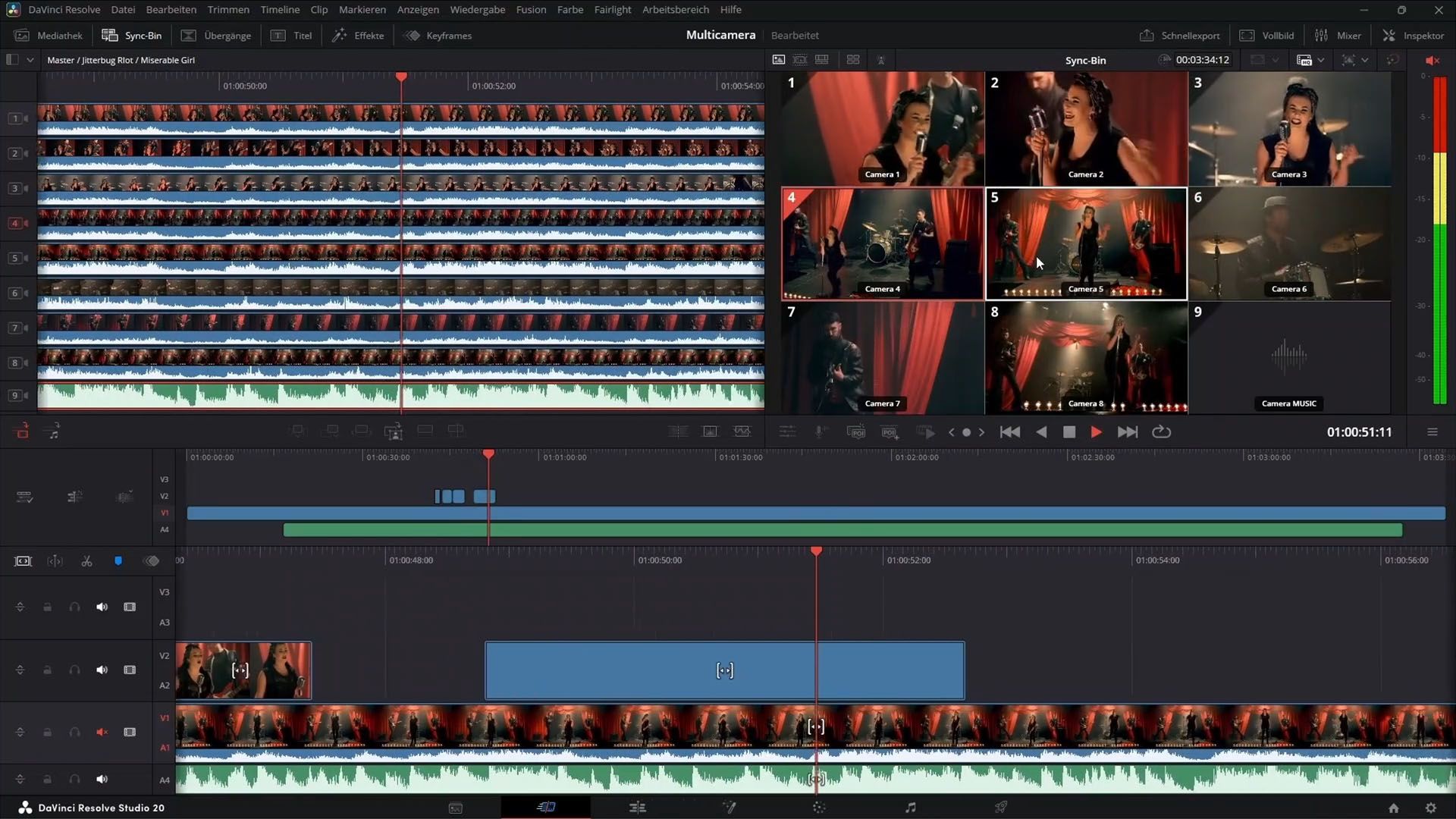Open the Mixer panel

[1338, 36]
